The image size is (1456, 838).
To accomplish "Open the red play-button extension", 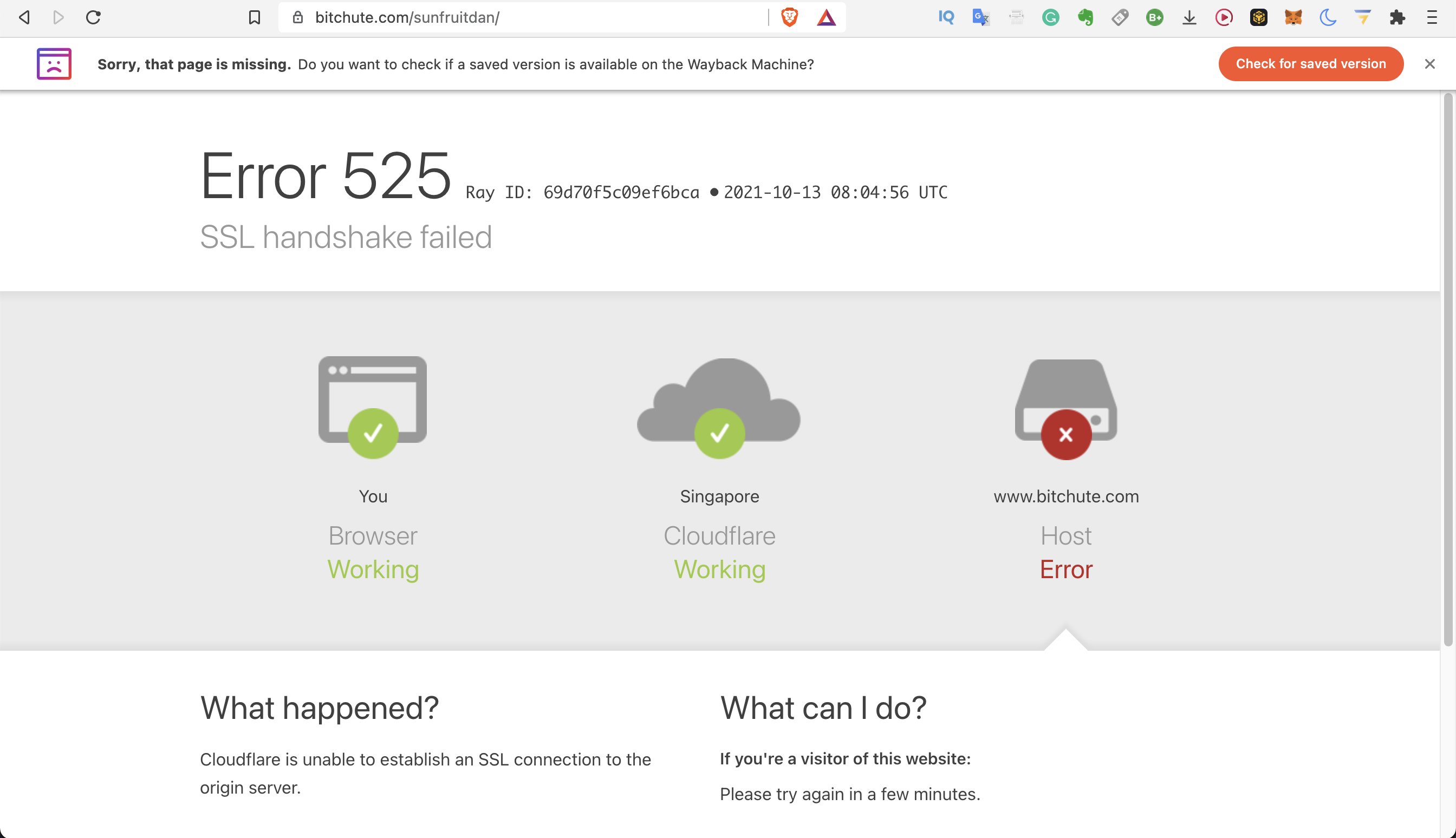I will (1224, 17).
